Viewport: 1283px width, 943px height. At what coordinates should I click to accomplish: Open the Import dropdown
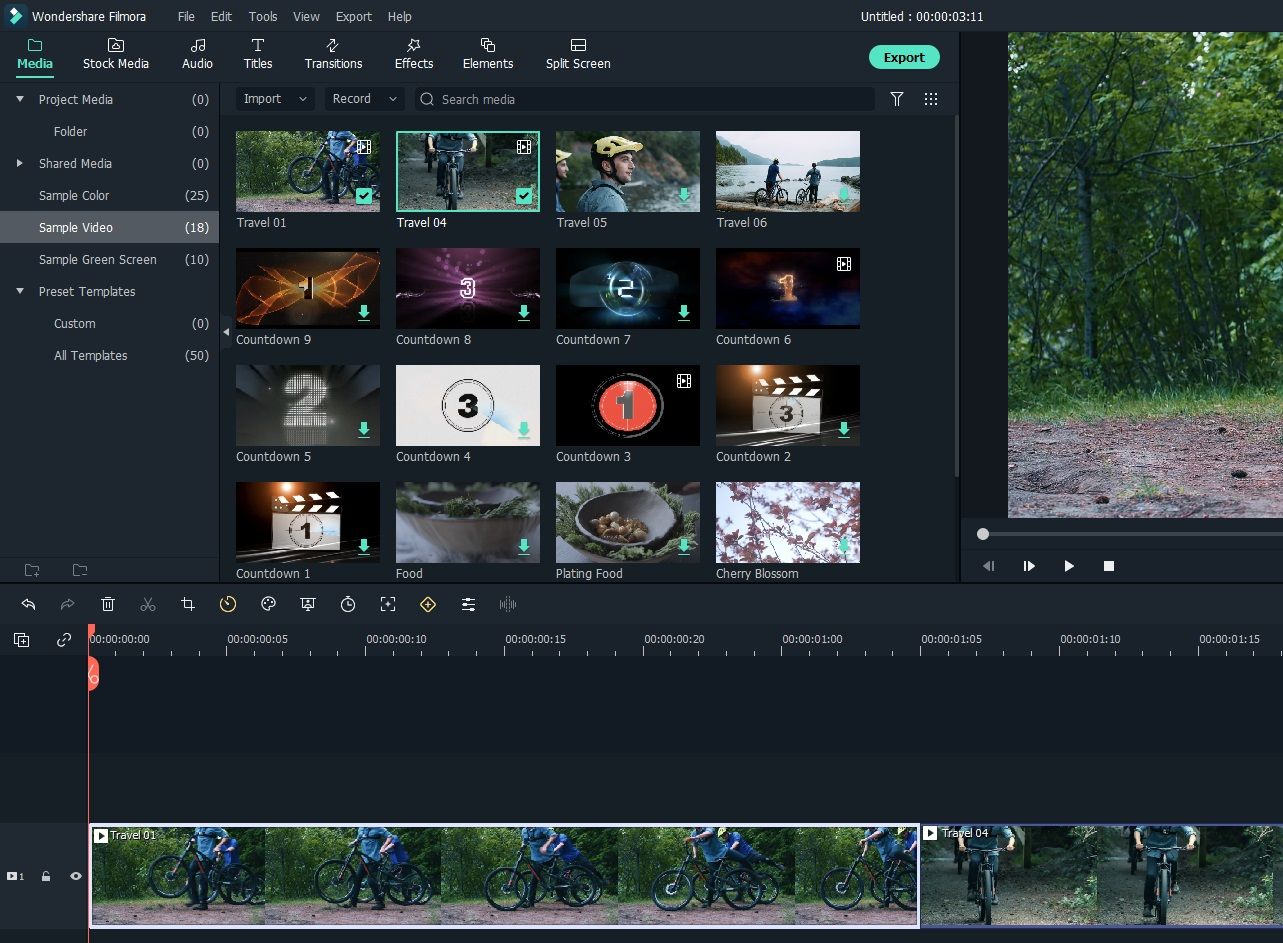[x=275, y=99]
